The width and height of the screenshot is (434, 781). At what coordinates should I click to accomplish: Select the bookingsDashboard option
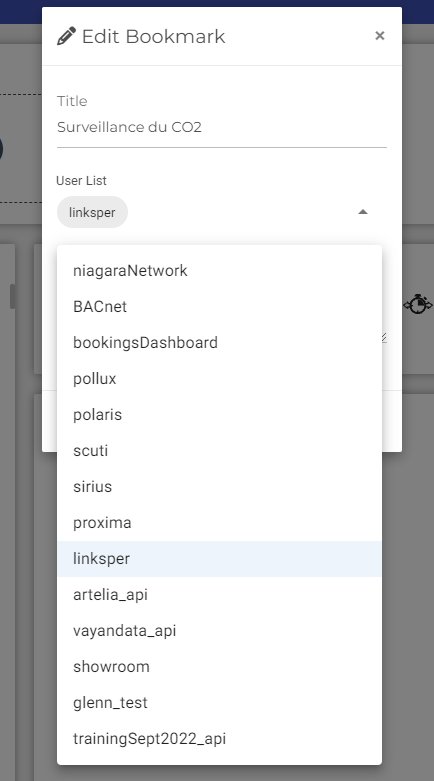point(219,343)
